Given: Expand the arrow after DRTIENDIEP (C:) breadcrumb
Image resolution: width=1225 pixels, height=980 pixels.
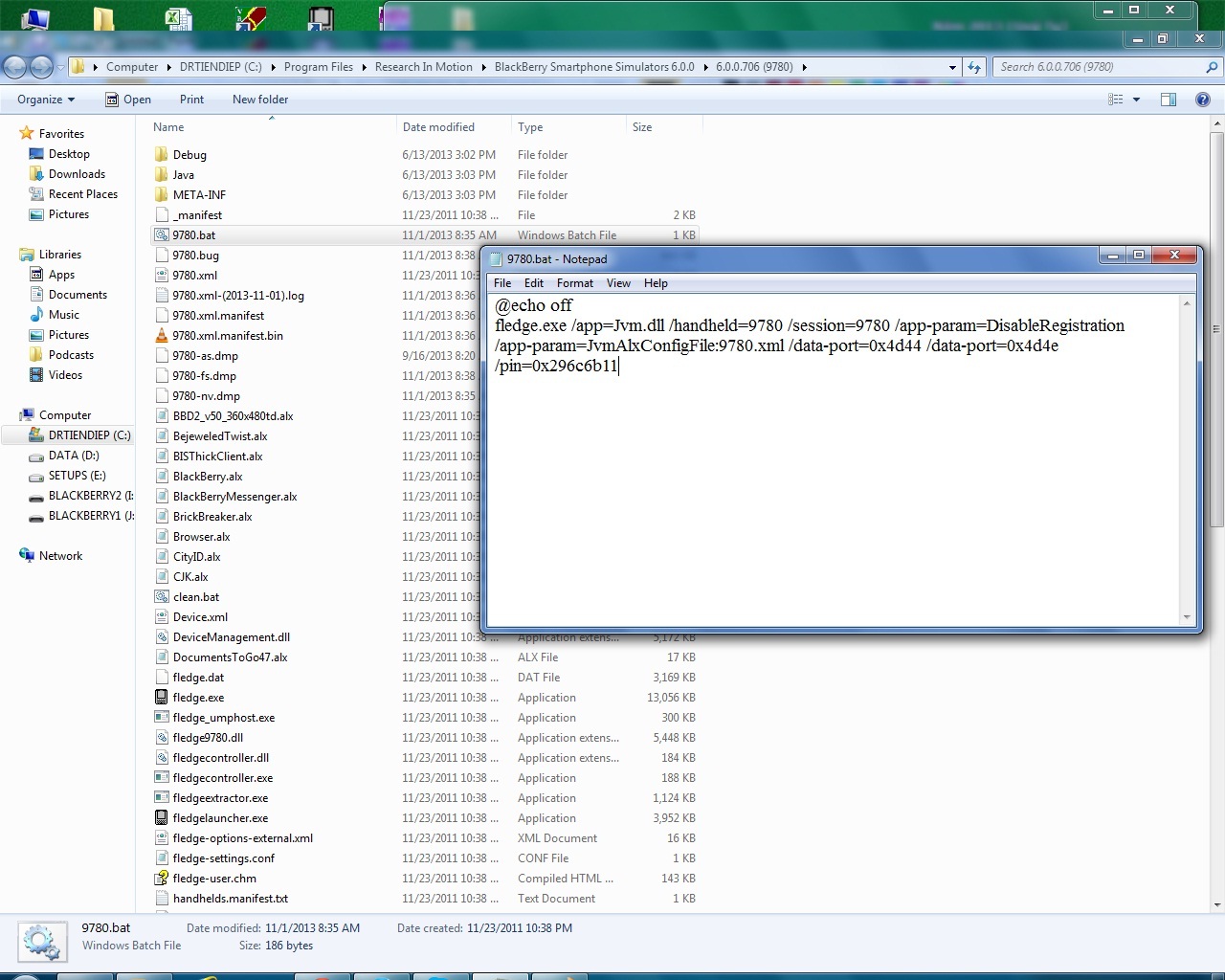Looking at the screenshot, I should [274, 67].
